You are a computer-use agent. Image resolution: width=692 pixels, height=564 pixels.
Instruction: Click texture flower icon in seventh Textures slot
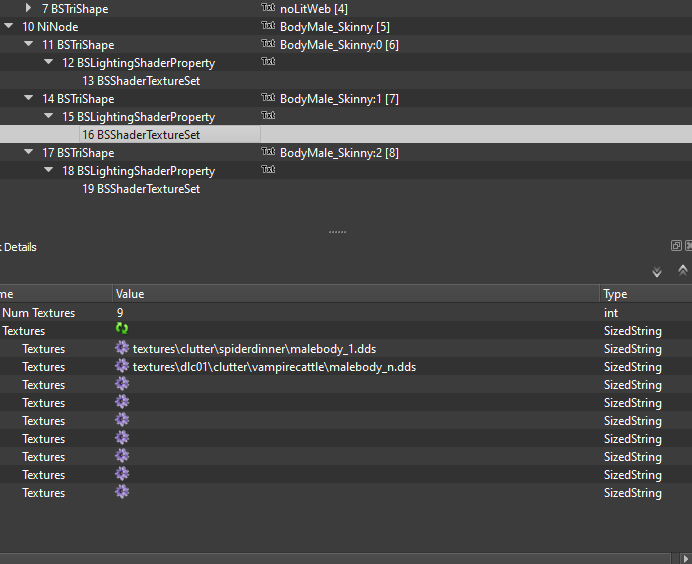point(122,456)
